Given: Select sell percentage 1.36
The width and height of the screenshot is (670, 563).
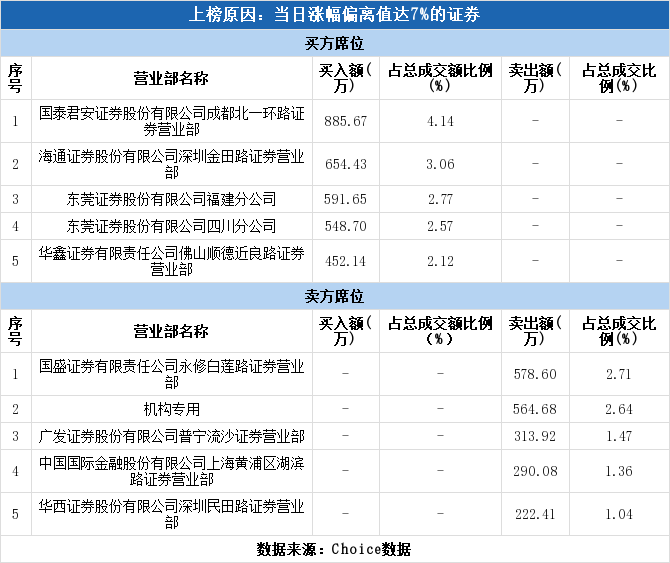Looking at the screenshot, I should pyautogui.click(x=619, y=471).
